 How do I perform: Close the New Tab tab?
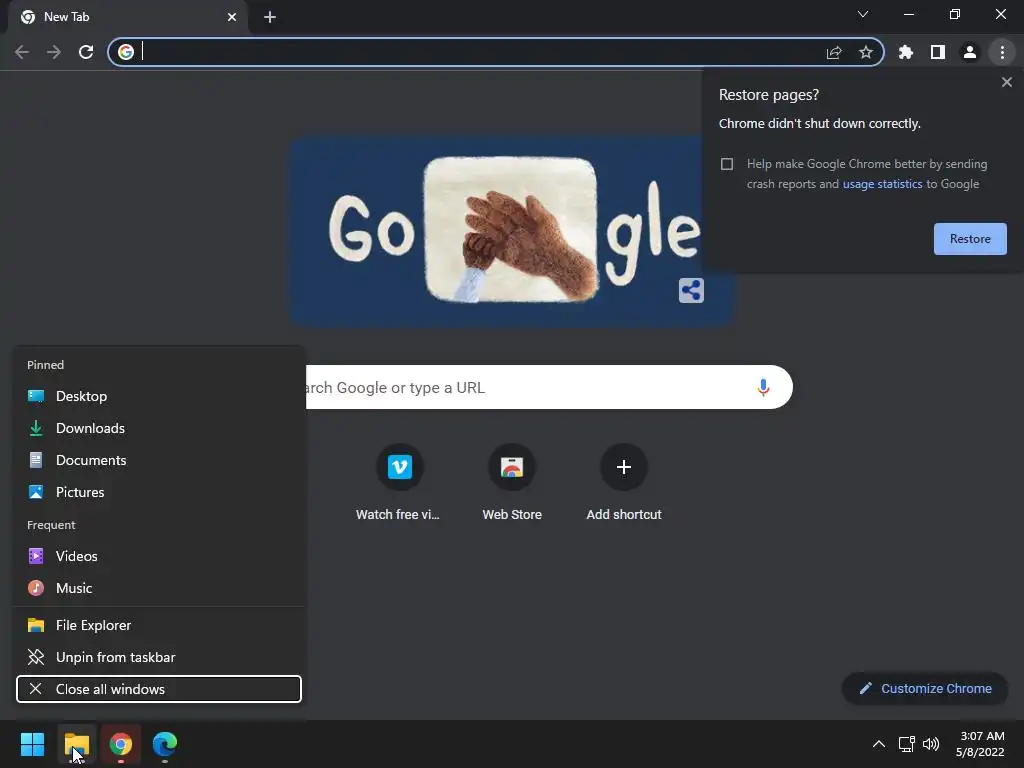232,17
